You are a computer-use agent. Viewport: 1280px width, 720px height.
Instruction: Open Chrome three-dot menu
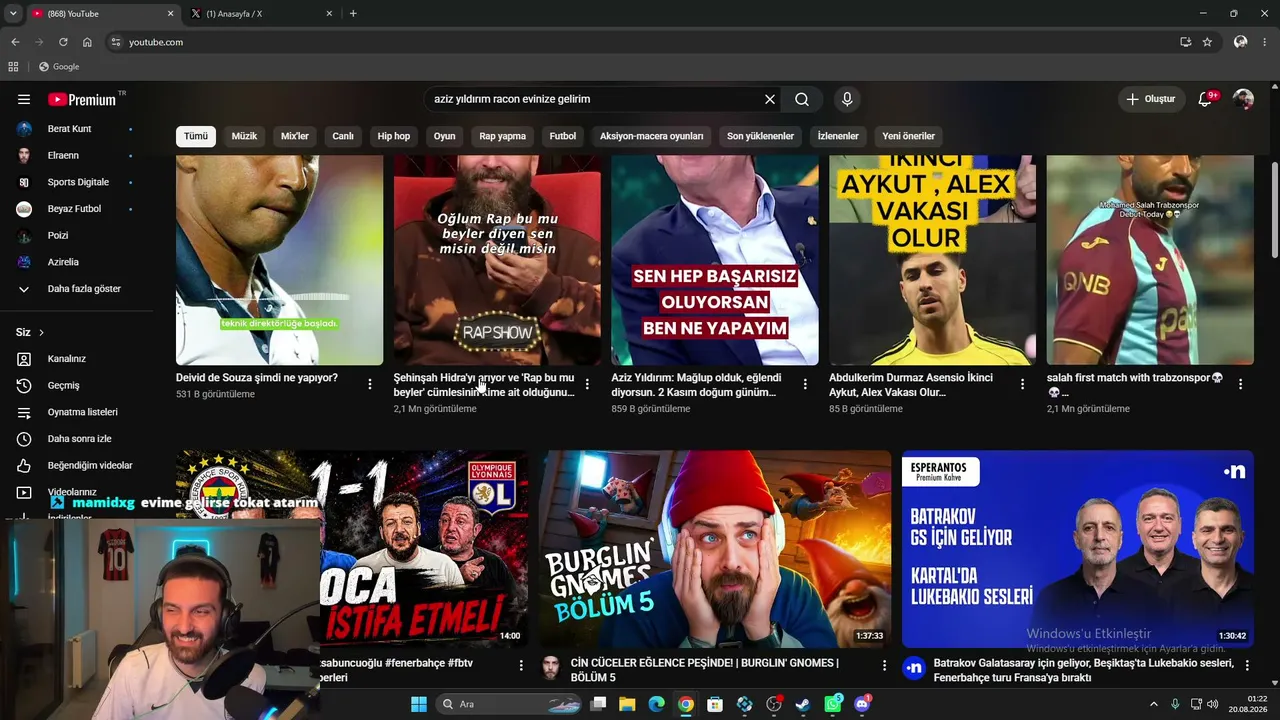1264,42
